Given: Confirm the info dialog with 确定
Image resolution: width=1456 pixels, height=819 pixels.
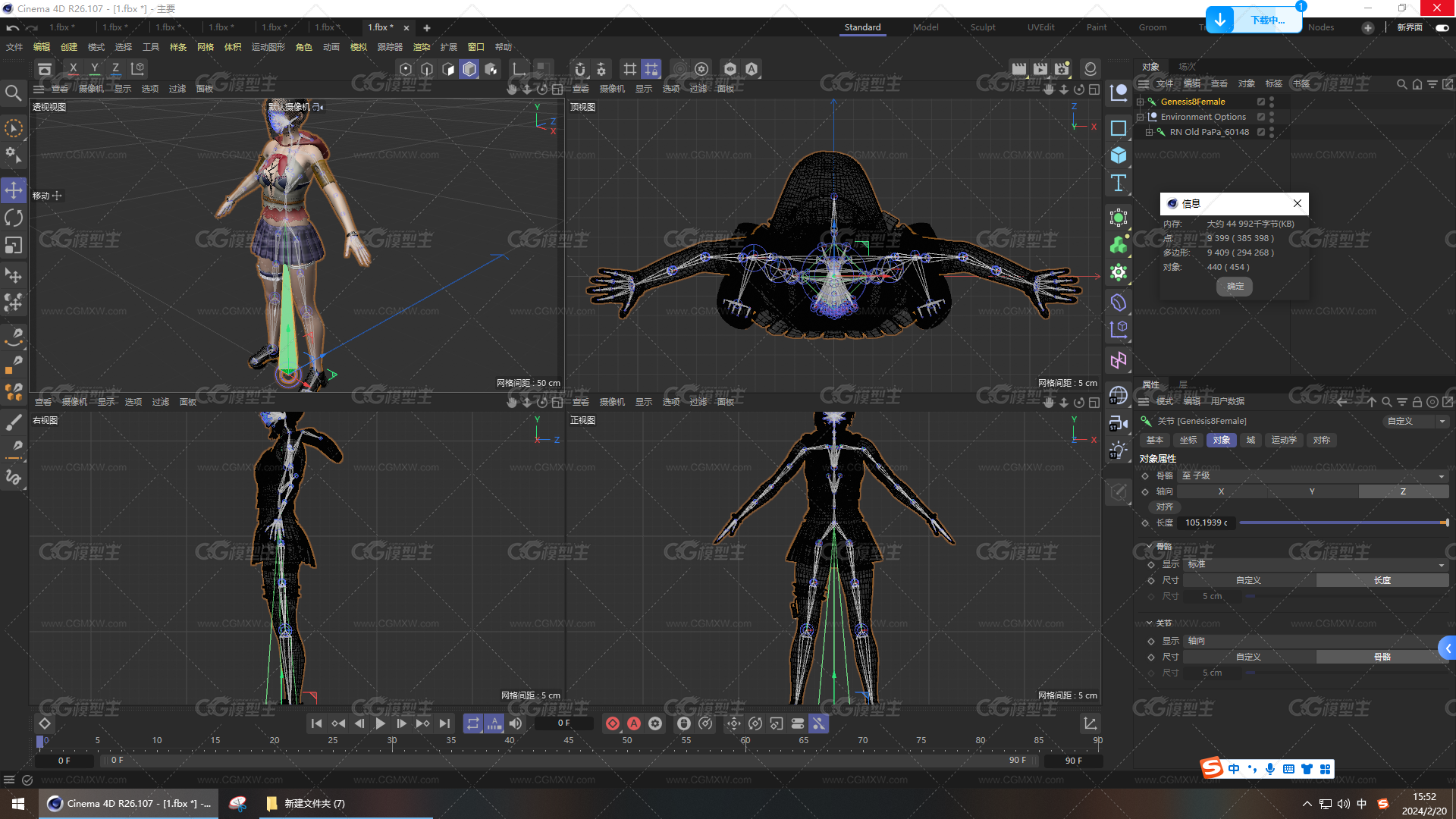Looking at the screenshot, I should [1235, 286].
